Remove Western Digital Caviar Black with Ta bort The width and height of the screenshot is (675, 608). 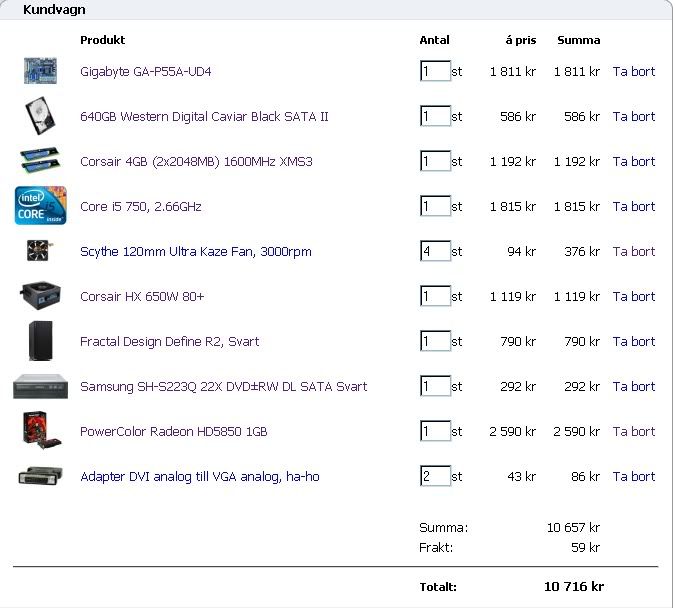[x=633, y=117]
